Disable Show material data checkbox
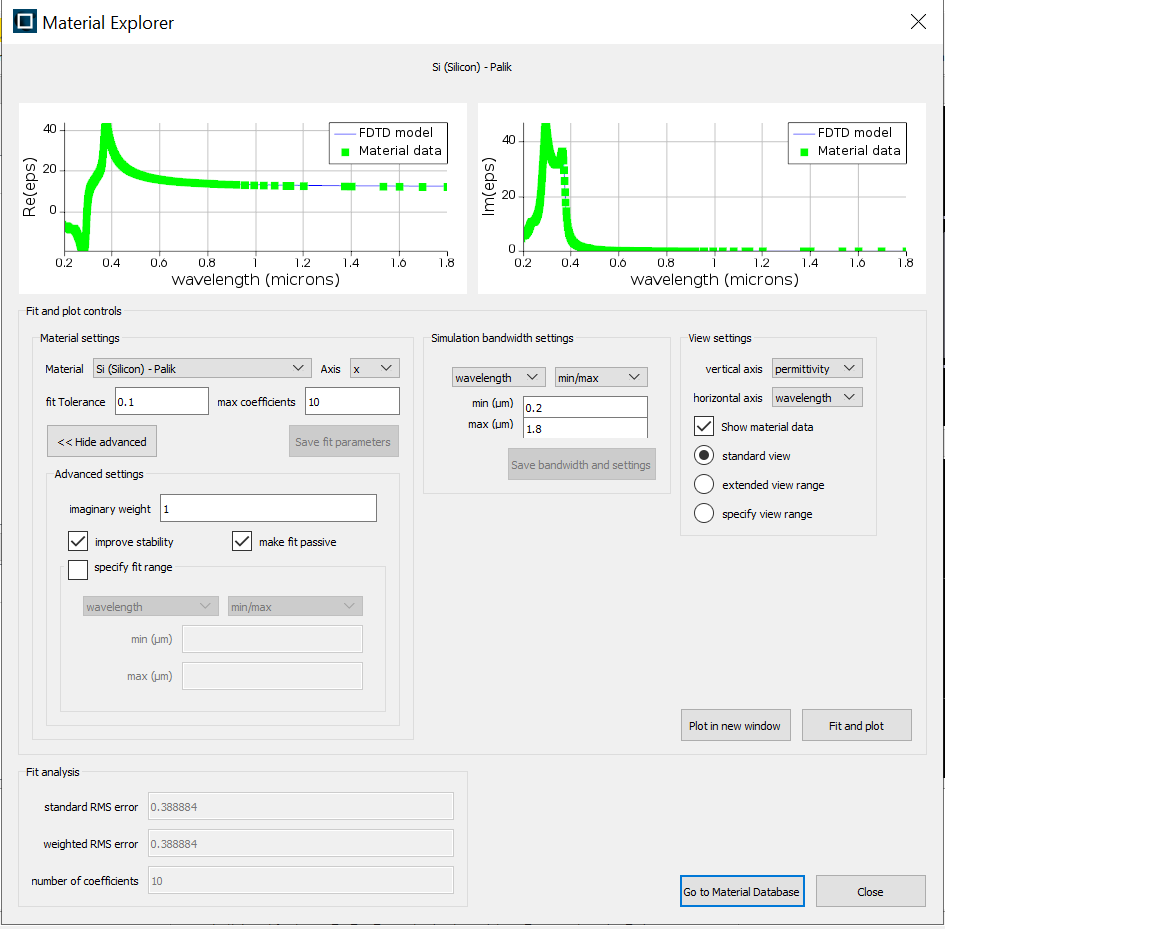 click(704, 427)
